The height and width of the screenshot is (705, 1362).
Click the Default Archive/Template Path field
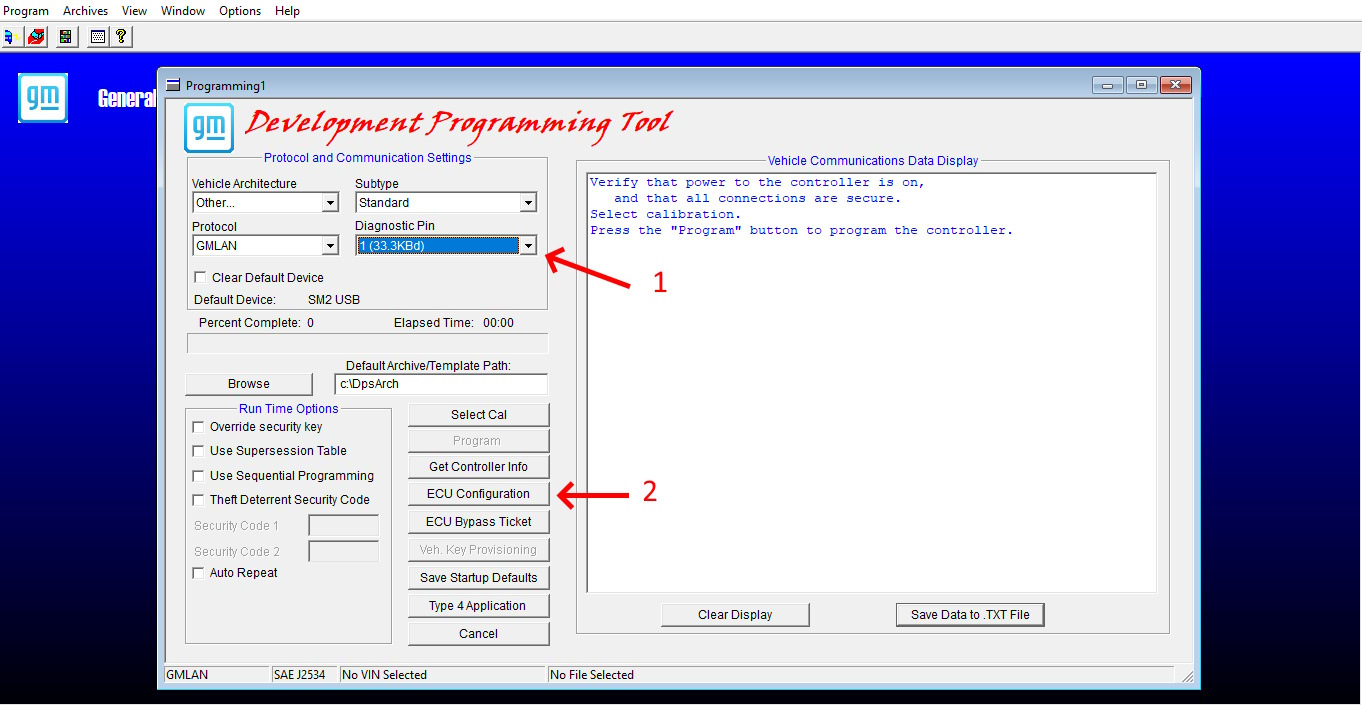pos(441,384)
